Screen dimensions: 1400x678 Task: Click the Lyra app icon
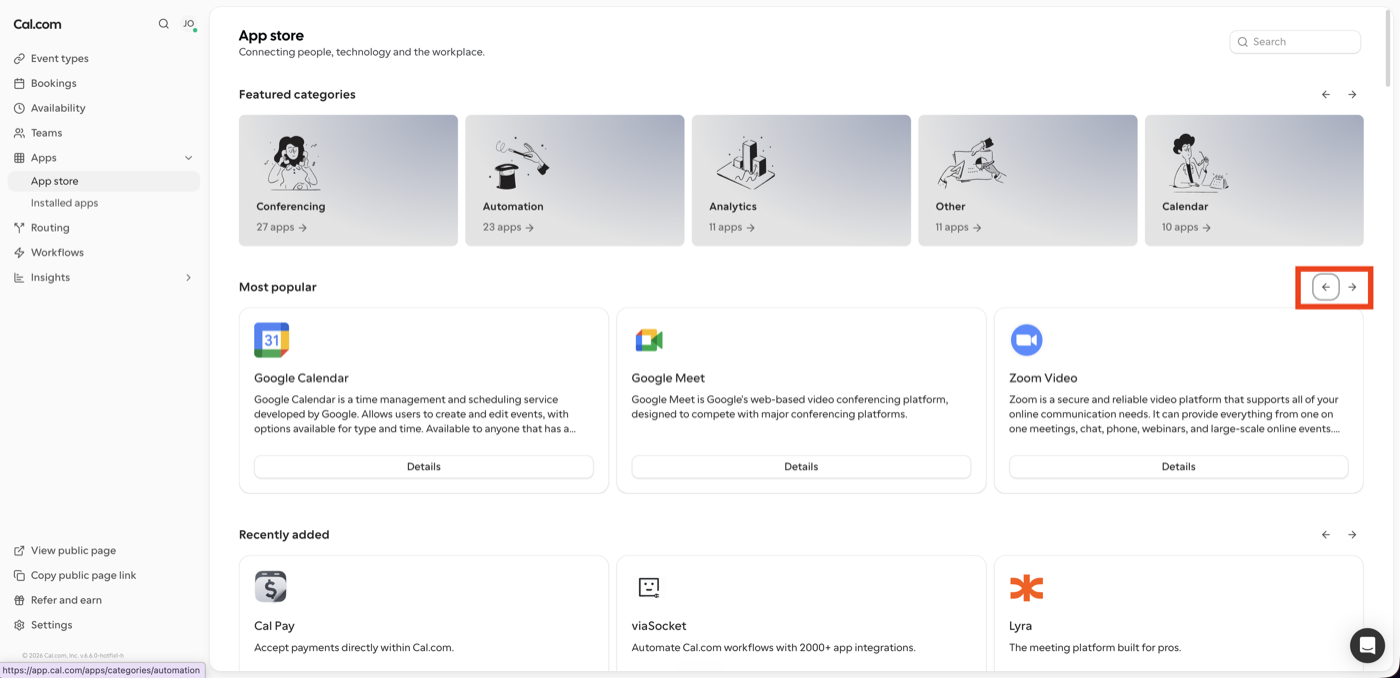coord(1026,588)
